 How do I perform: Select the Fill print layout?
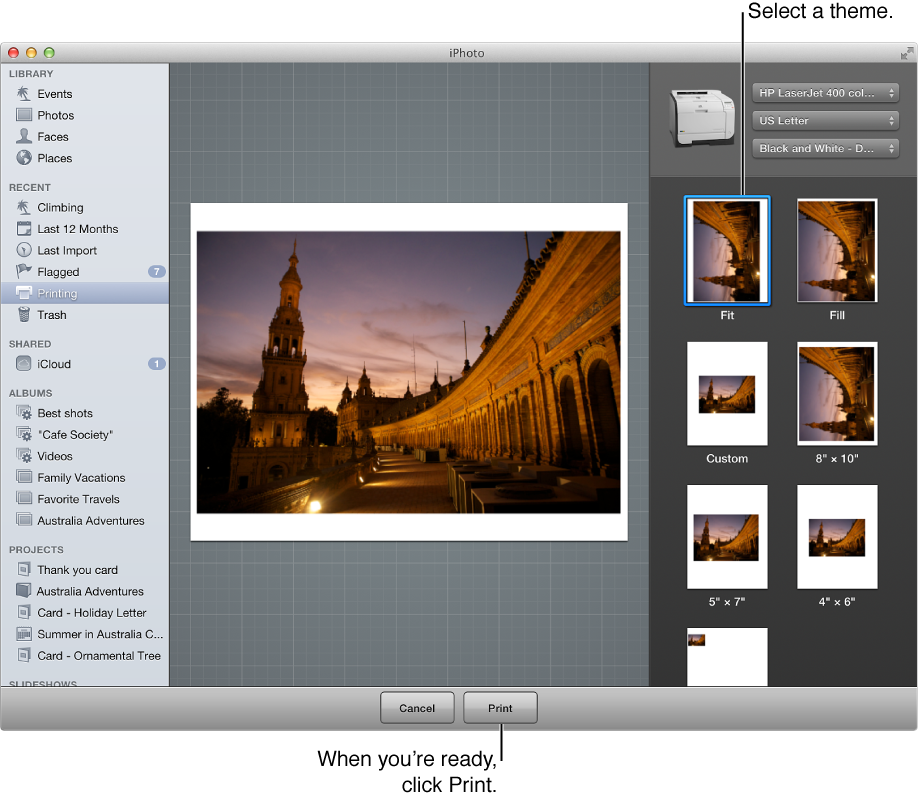point(837,250)
